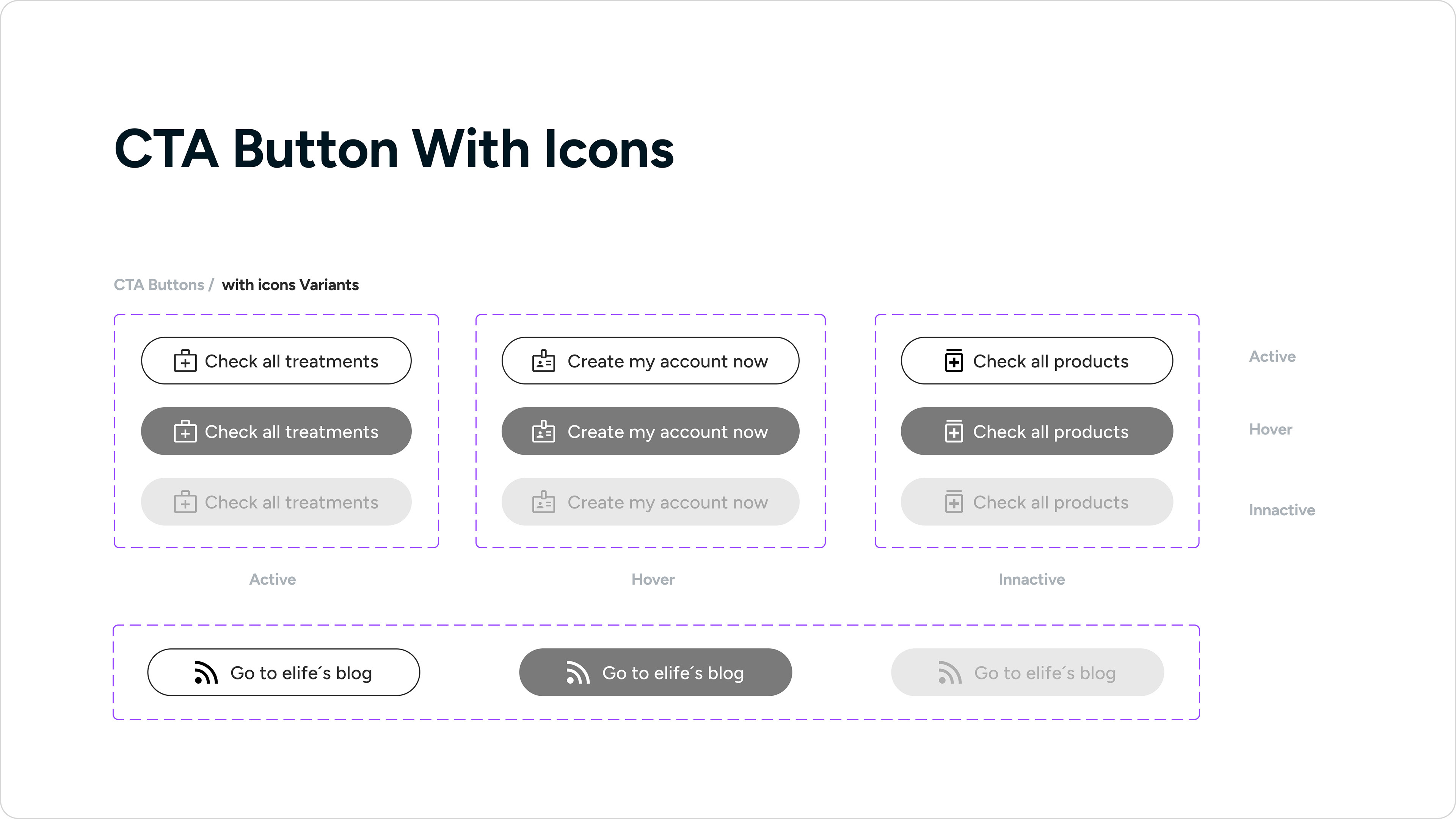Click the outlined Check all treatments button
1456x819 pixels.
[276, 361]
